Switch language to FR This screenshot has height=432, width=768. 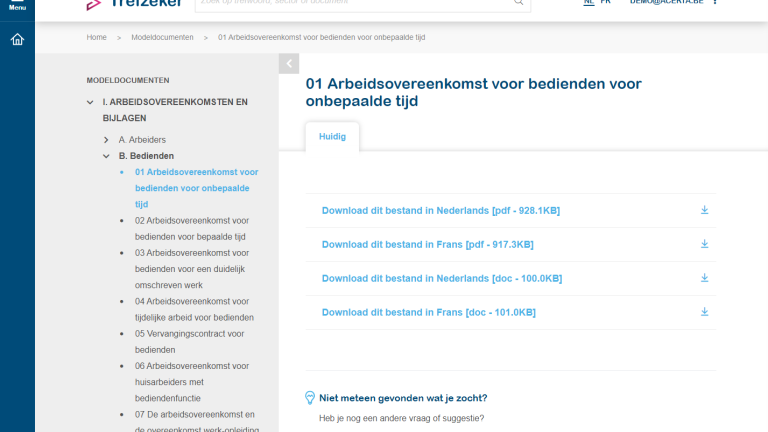click(605, 2)
